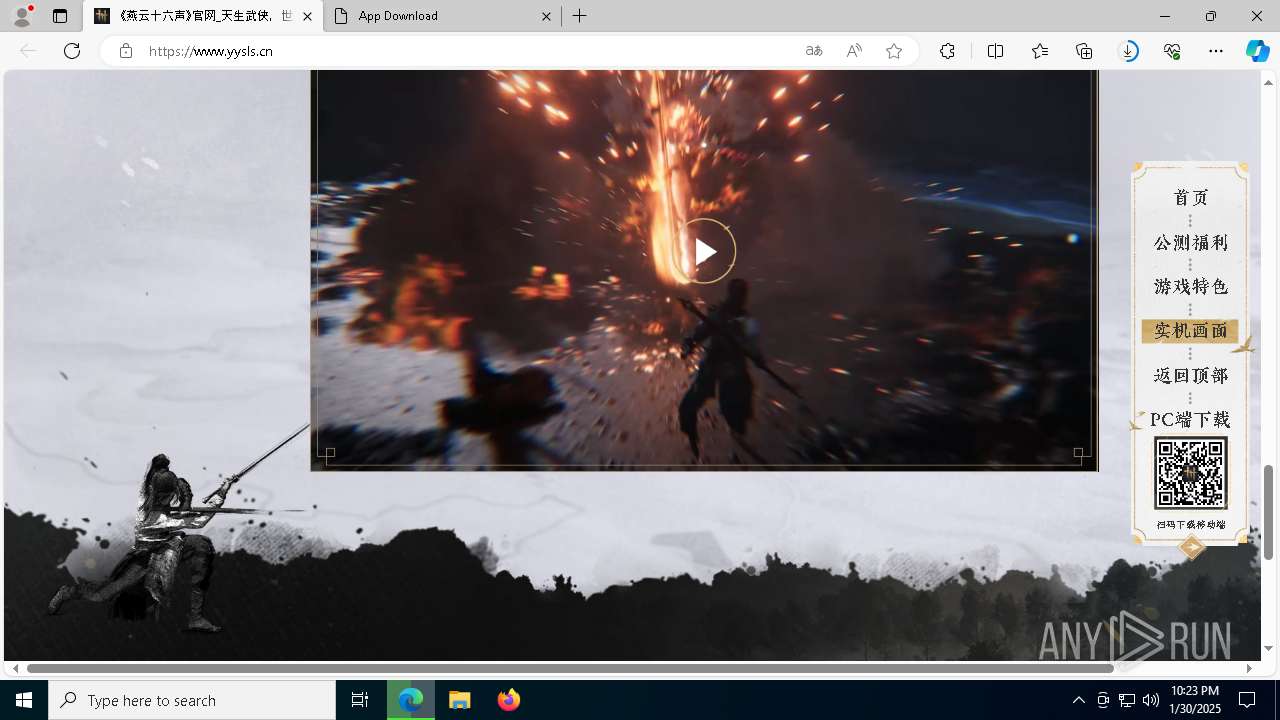This screenshot has height=720, width=1280.
Task: Play the gameplay video
Action: point(705,251)
